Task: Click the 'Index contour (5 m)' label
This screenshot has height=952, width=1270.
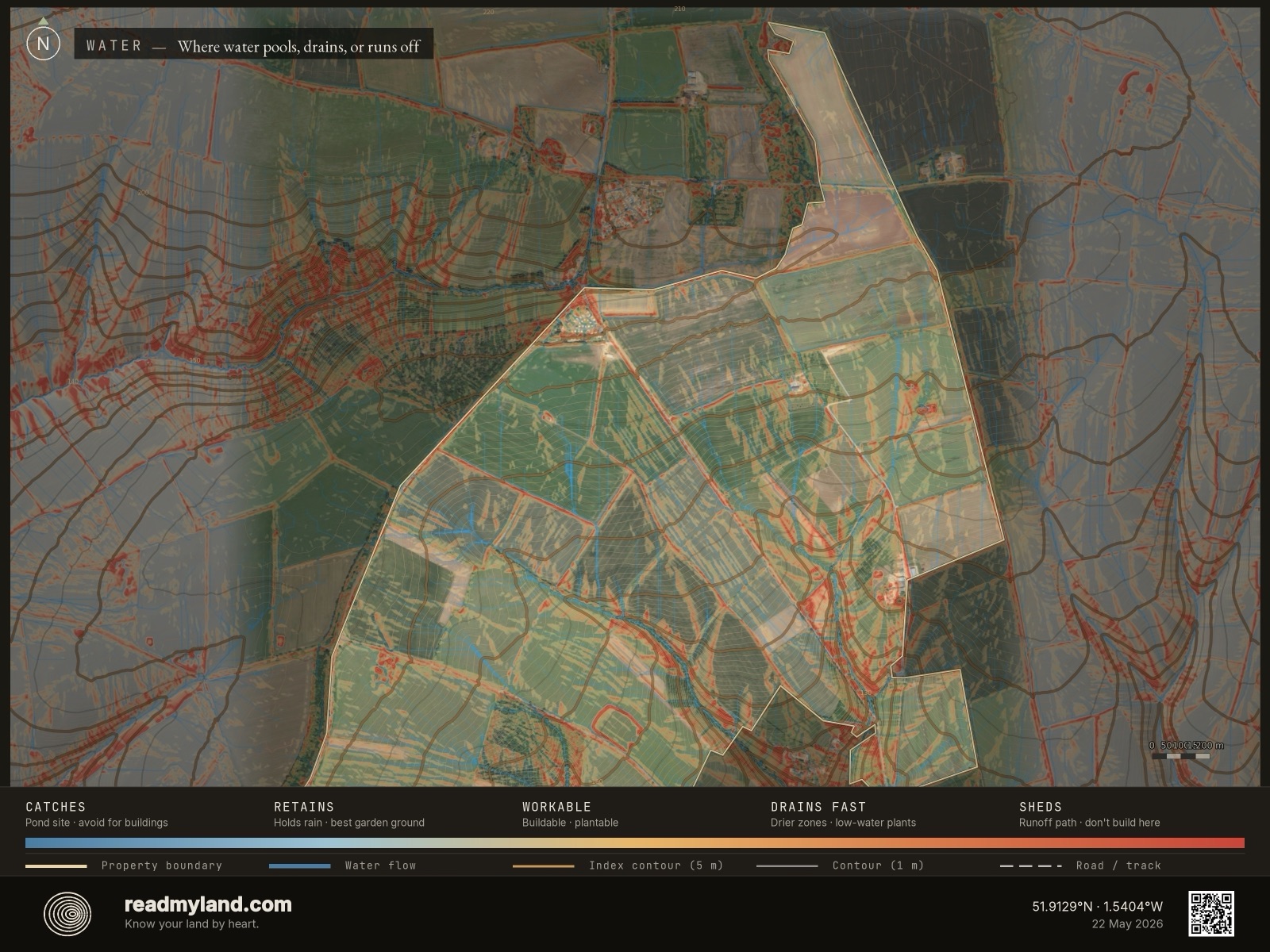Action: click(656, 866)
